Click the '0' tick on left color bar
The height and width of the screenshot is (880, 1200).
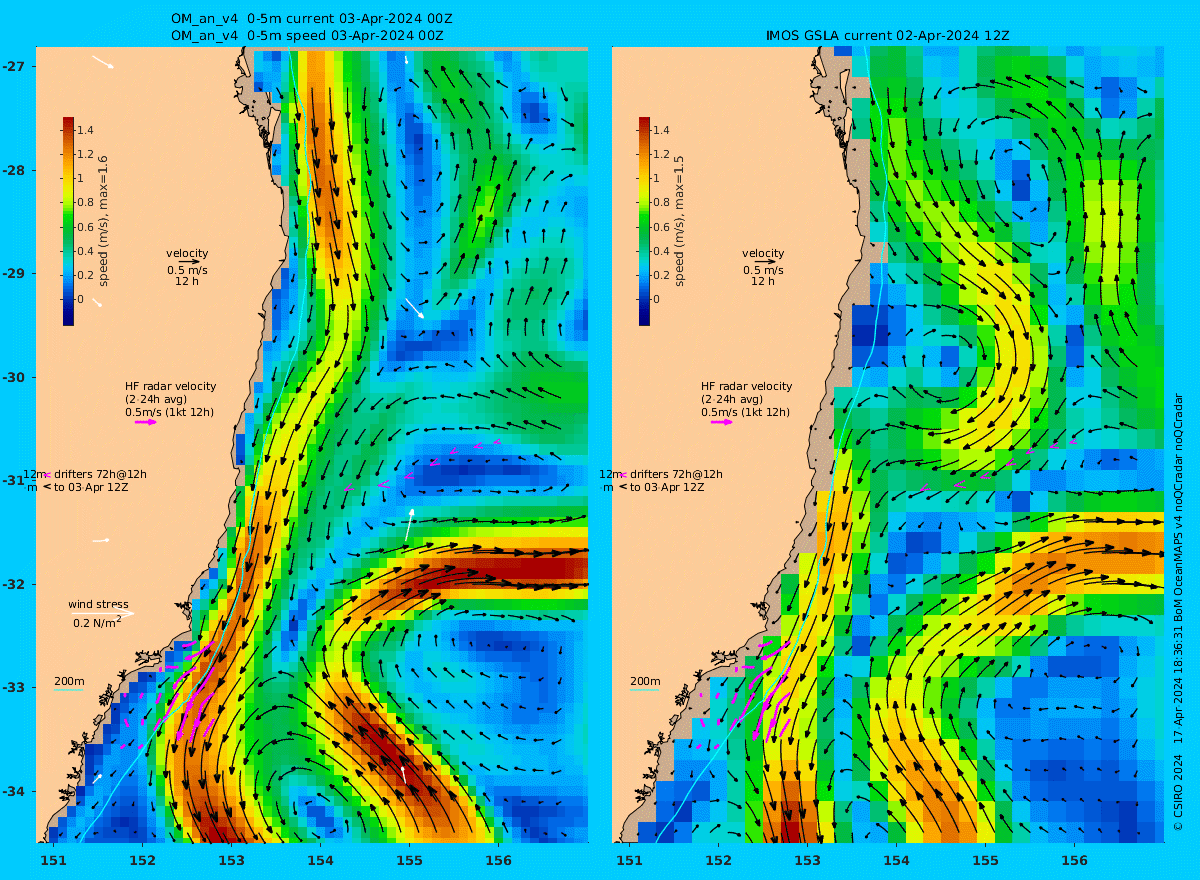tap(82, 299)
